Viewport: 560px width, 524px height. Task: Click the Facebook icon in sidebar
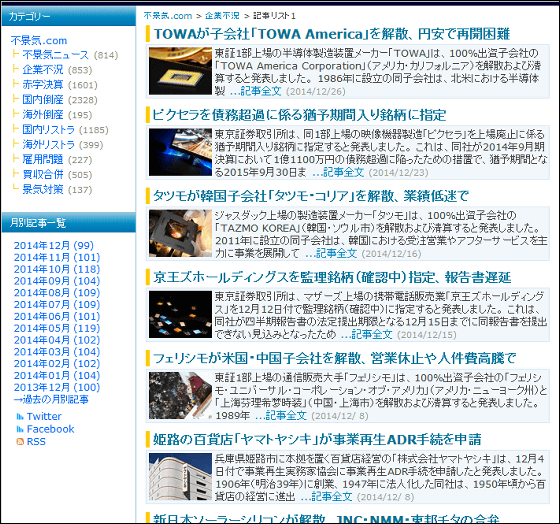click(20, 429)
